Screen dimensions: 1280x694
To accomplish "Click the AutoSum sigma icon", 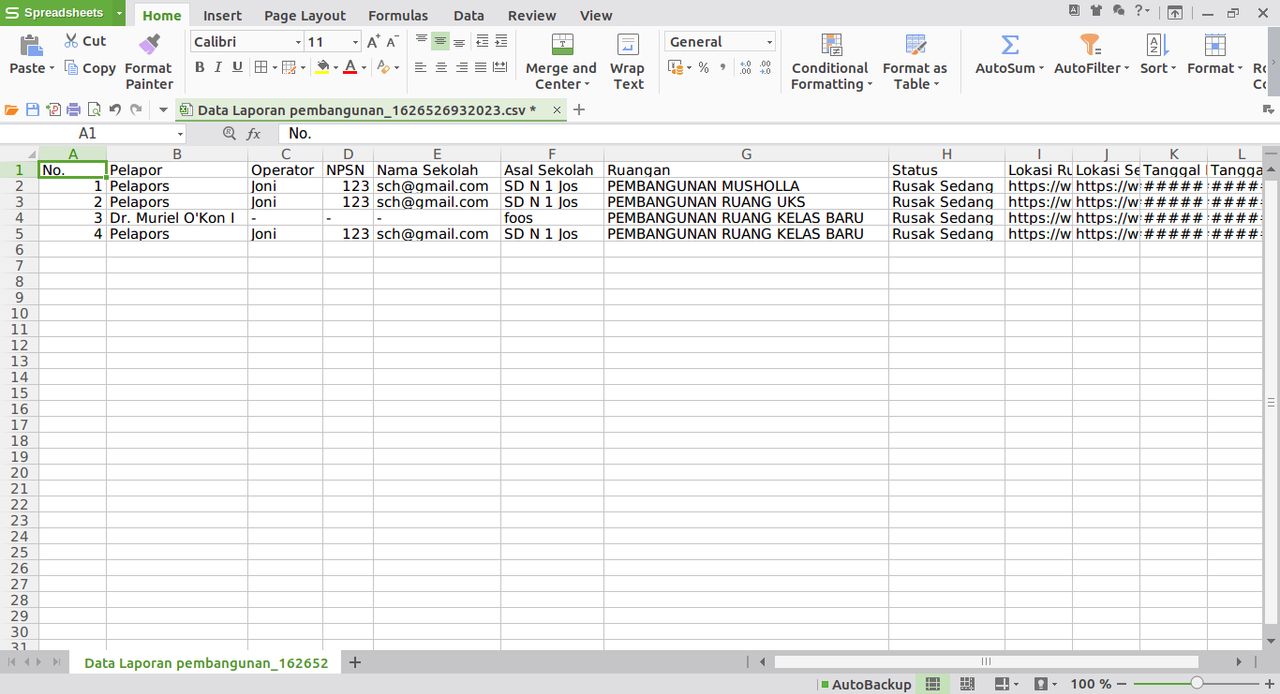I will point(1010,45).
